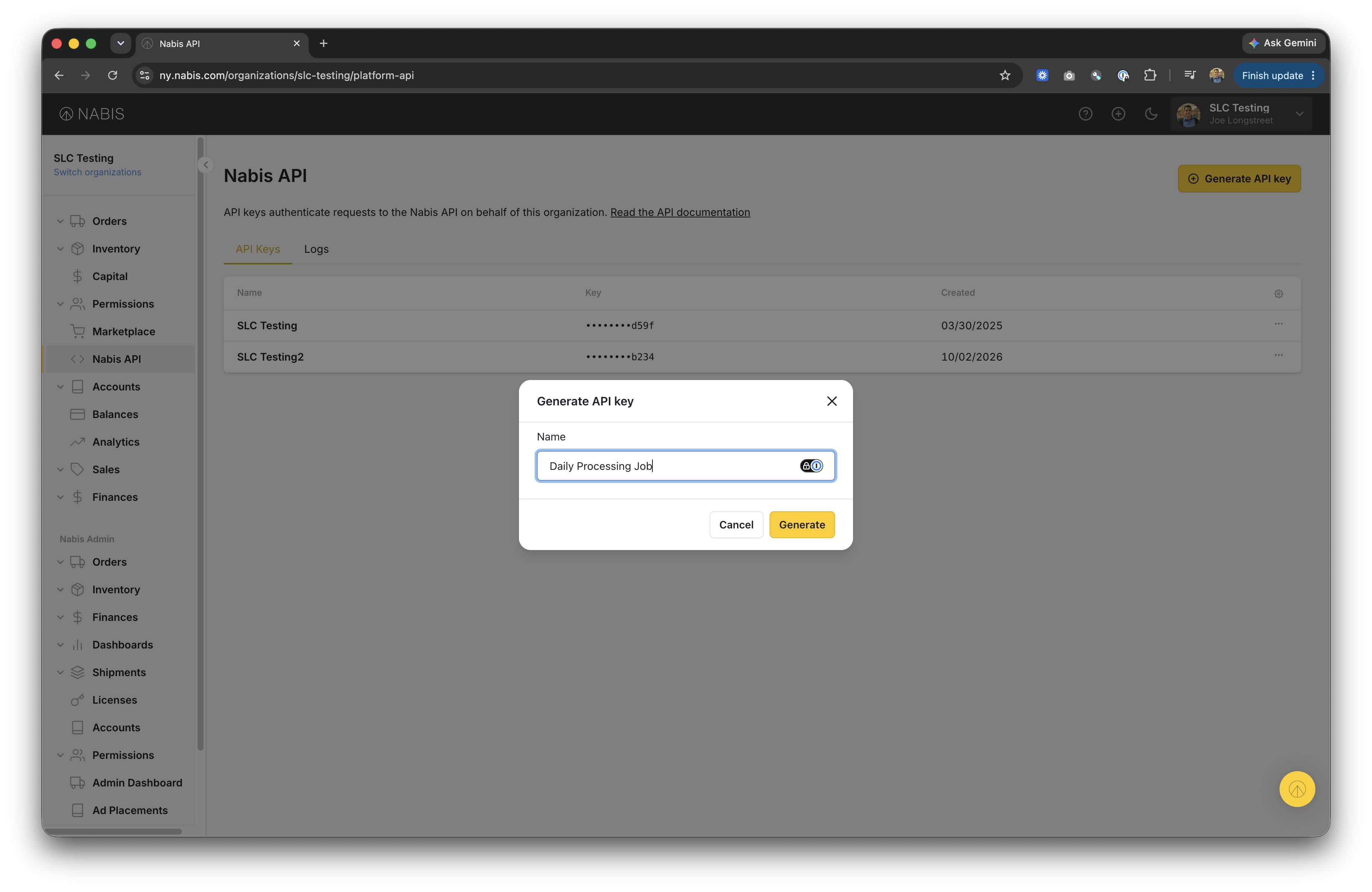Click the 1Password icon in Name field
1372x892 pixels.
(811, 466)
